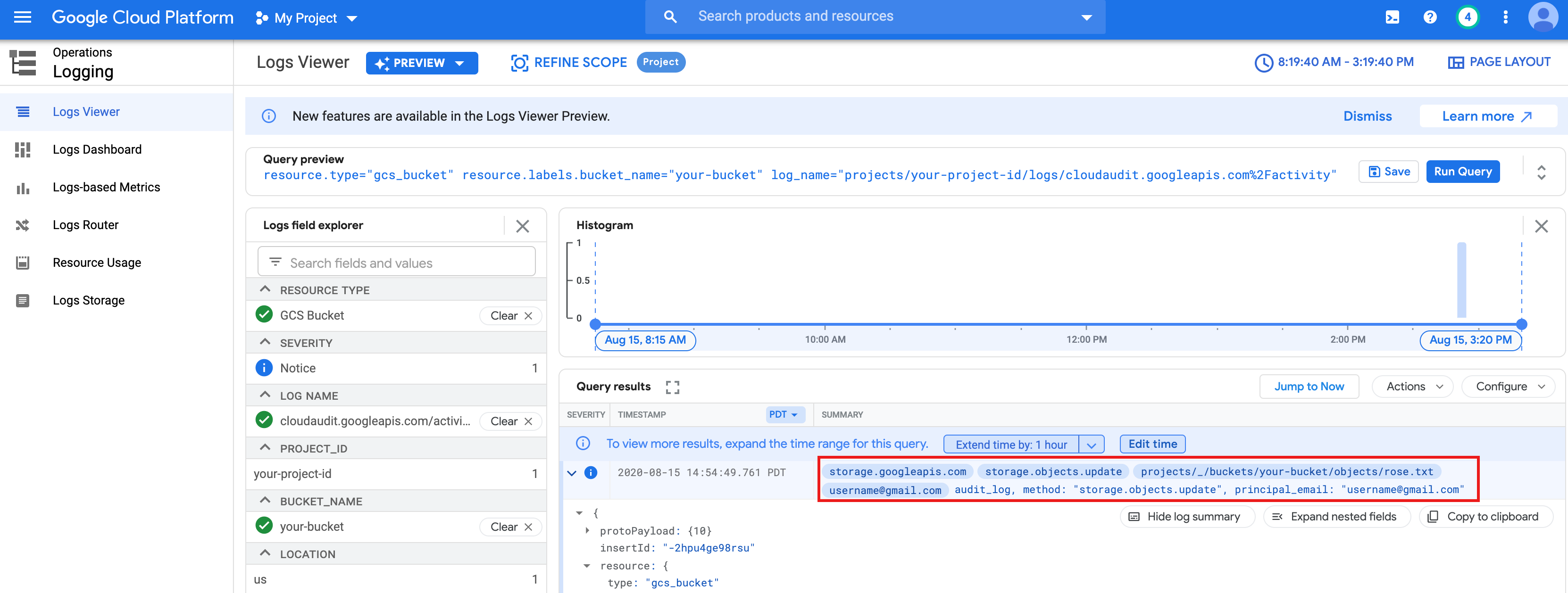Click the Logs Router sidebar icon
This screenshot has width=1568, height=593.
tap(23, 225)
